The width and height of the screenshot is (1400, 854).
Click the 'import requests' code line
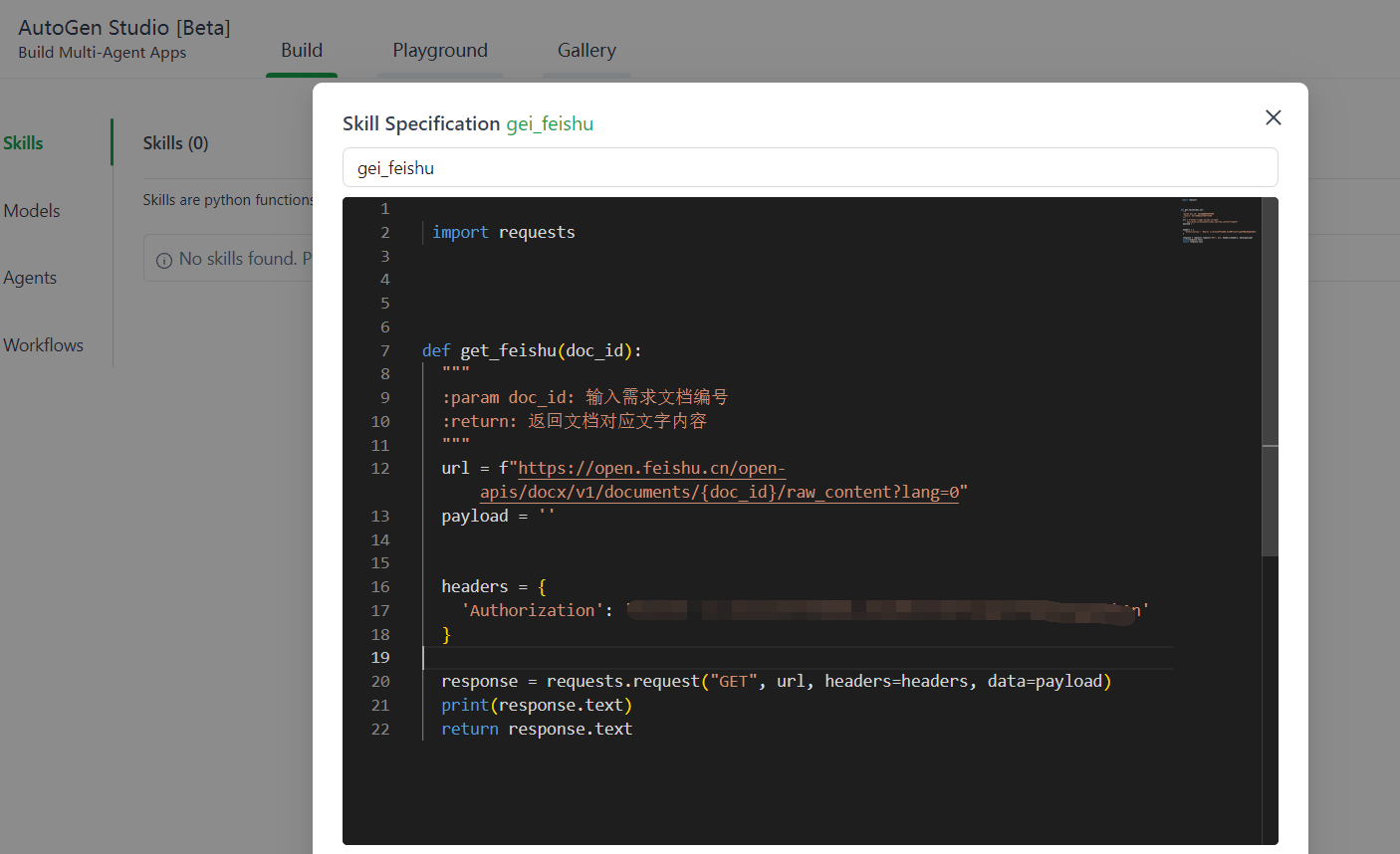(503, 232)
